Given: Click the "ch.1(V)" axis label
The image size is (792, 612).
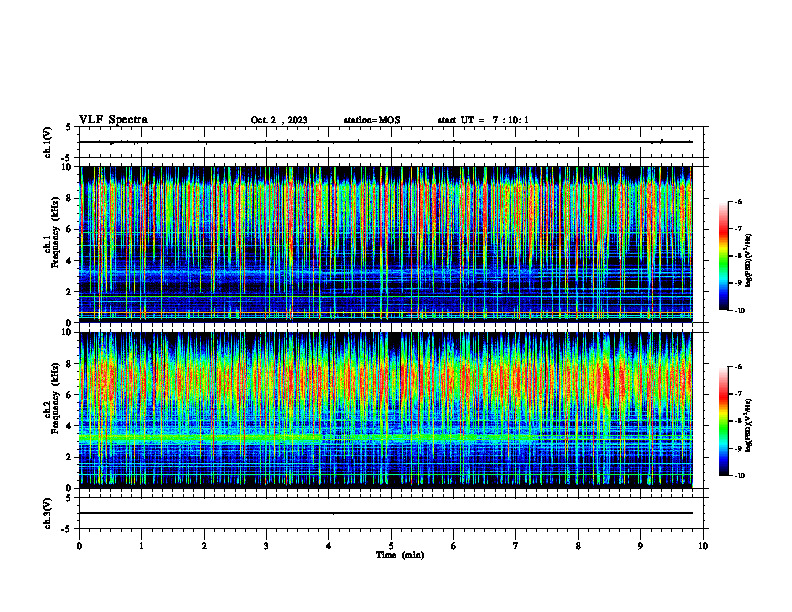Looking at the screenshot, I should [48, 142].
